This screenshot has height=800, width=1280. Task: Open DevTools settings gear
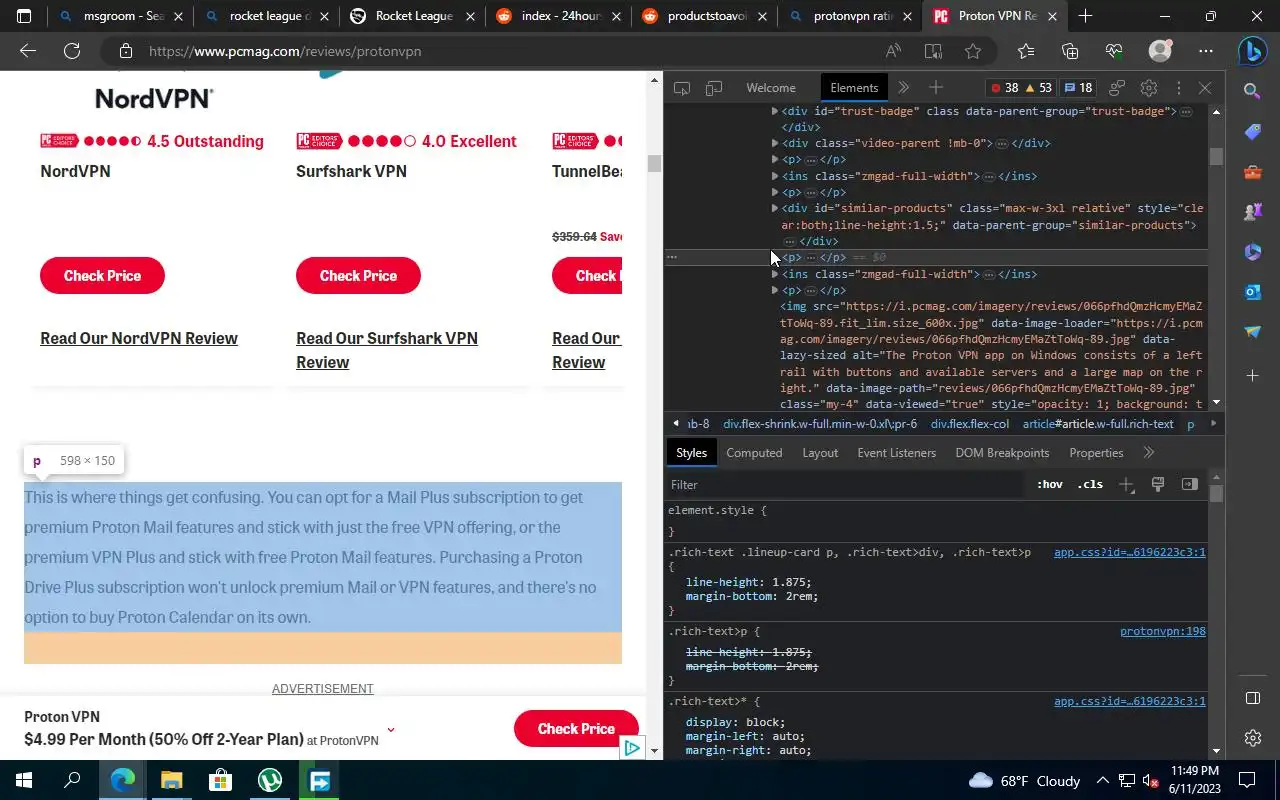coord(1149,88)
